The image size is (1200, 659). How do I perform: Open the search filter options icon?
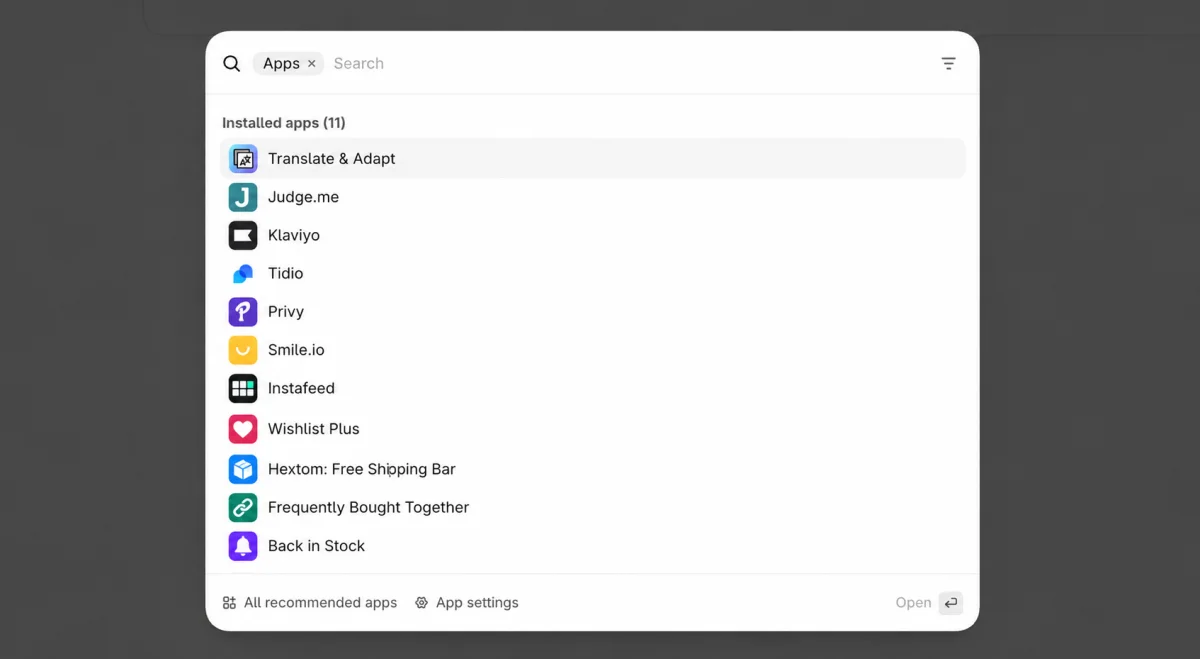948,63
